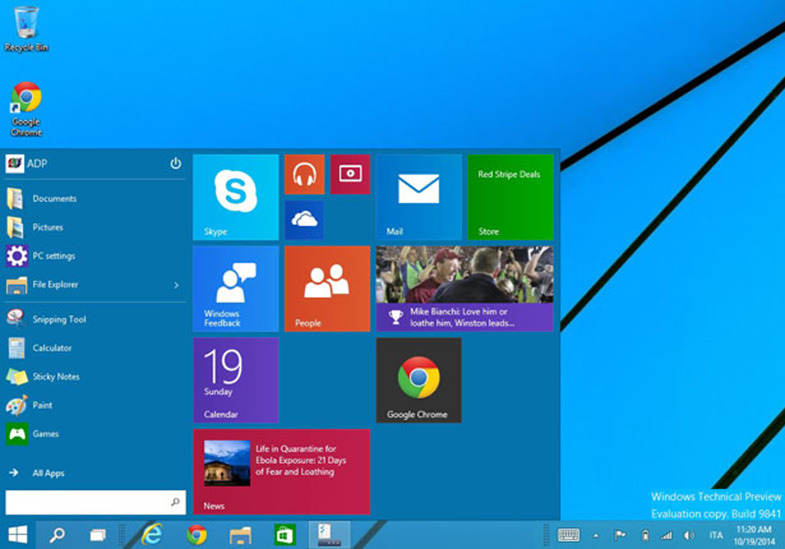
Task: Open the News tile about Ebola quarantine
Action: [x=282, y=472]
